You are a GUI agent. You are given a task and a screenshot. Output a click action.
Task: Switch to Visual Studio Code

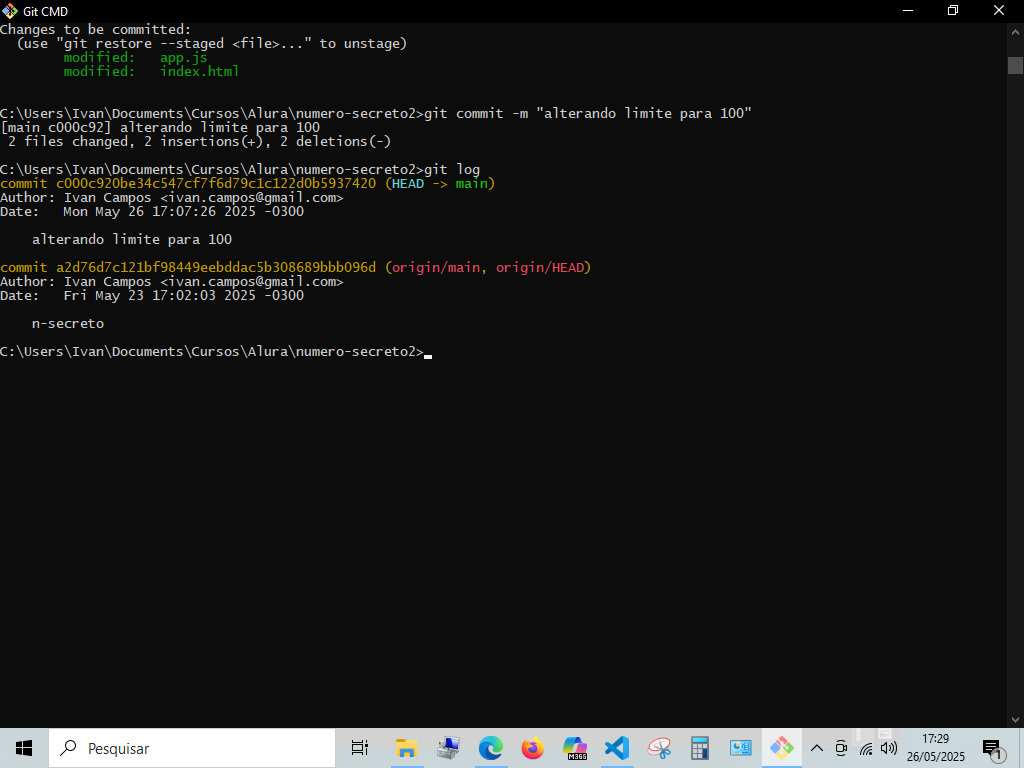616,748
